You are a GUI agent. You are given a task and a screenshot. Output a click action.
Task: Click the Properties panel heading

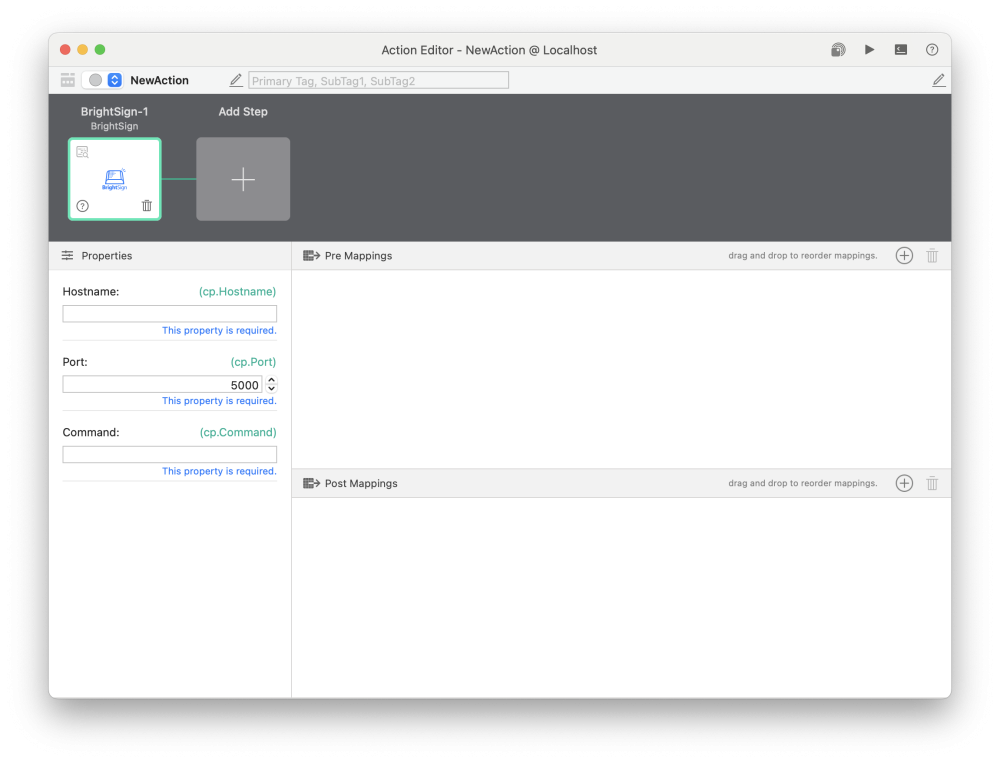[x=107, y=256]
